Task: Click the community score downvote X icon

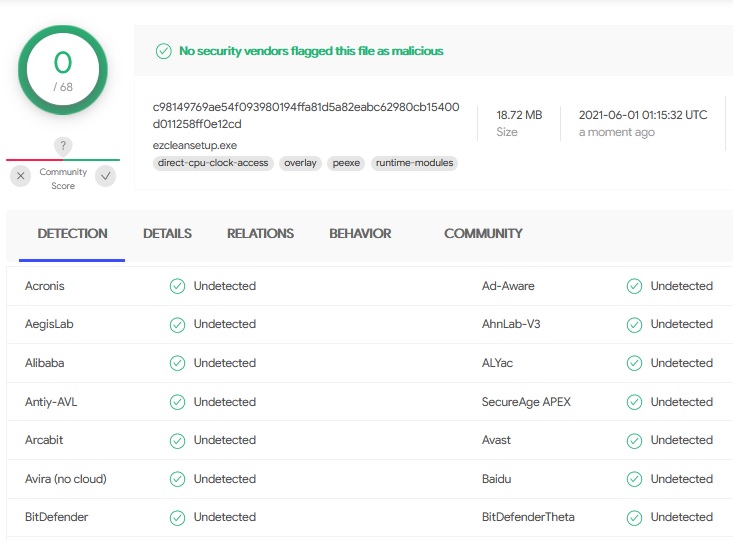Action: point(21,176)
